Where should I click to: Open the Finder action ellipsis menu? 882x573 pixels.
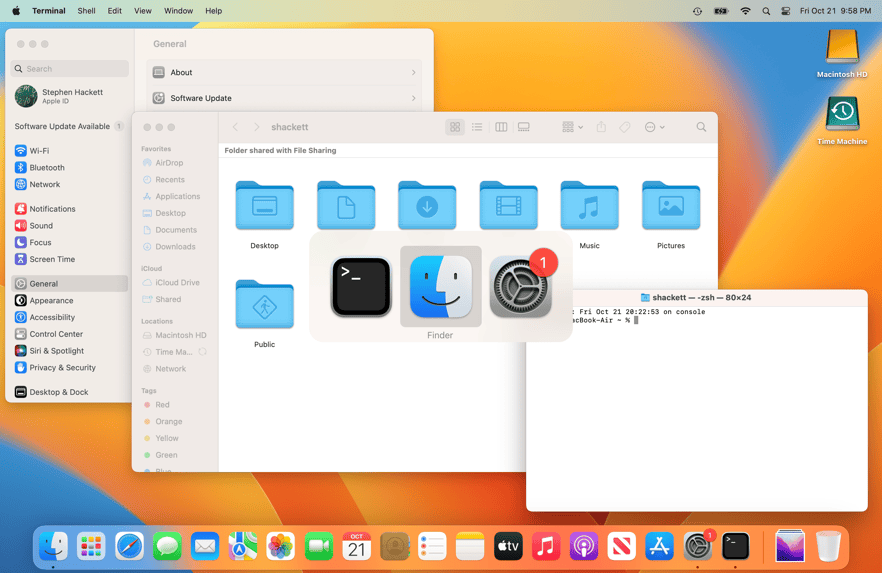click(x=654, y=127)
